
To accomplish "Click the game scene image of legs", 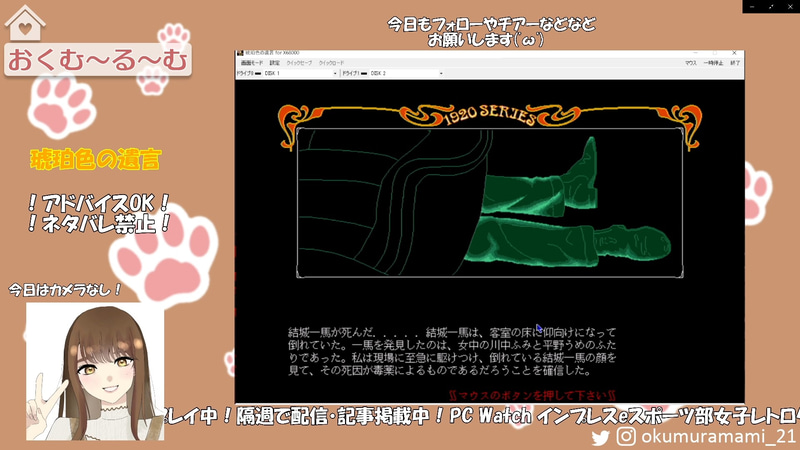I will click(x=489, y=203).
